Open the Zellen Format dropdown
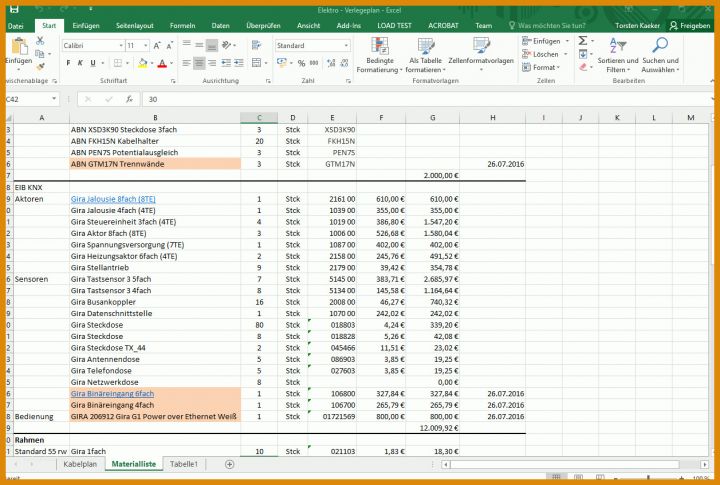 point(541,67)
